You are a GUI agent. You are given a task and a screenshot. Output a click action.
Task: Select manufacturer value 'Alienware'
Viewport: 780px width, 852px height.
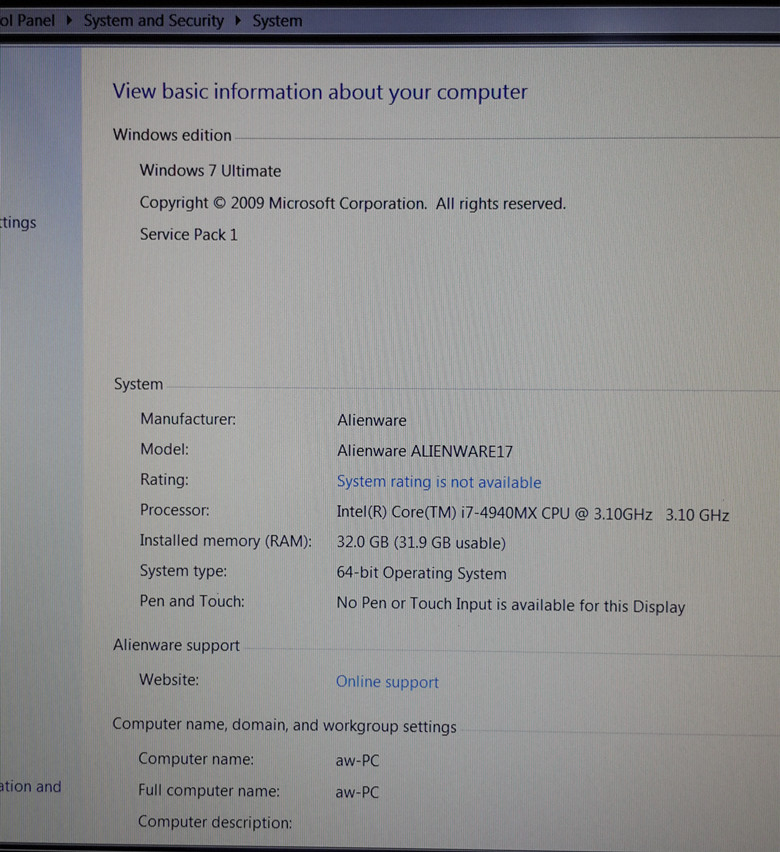click(x=372, y=421)
